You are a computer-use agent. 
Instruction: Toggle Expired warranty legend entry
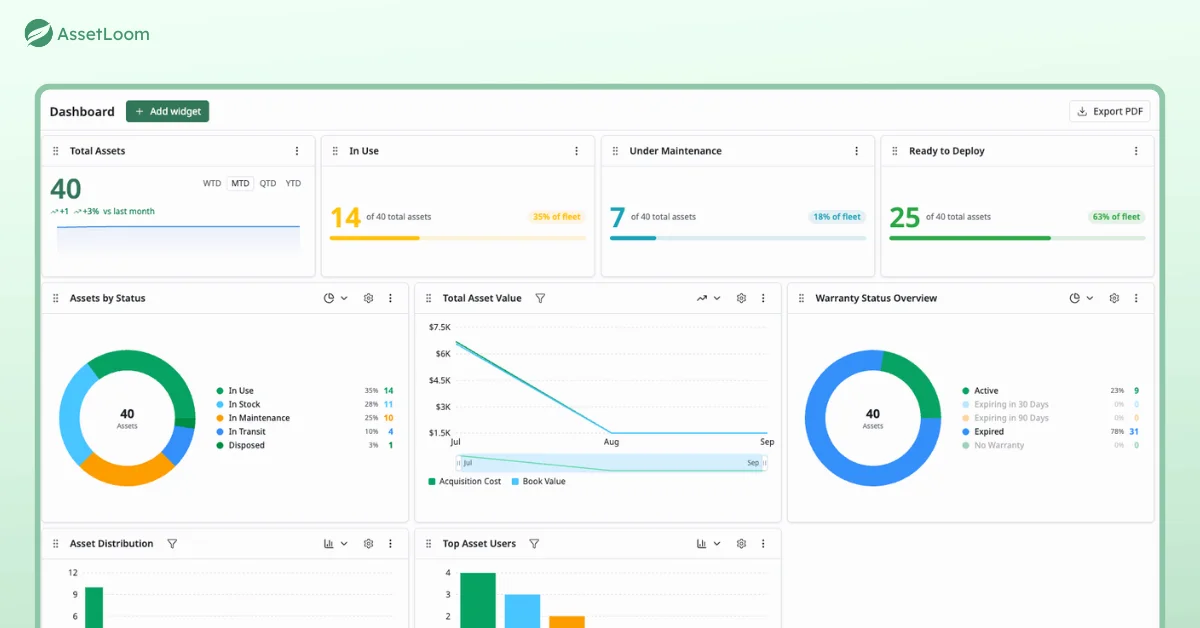pyautogui.click(x=1050, y=432)
